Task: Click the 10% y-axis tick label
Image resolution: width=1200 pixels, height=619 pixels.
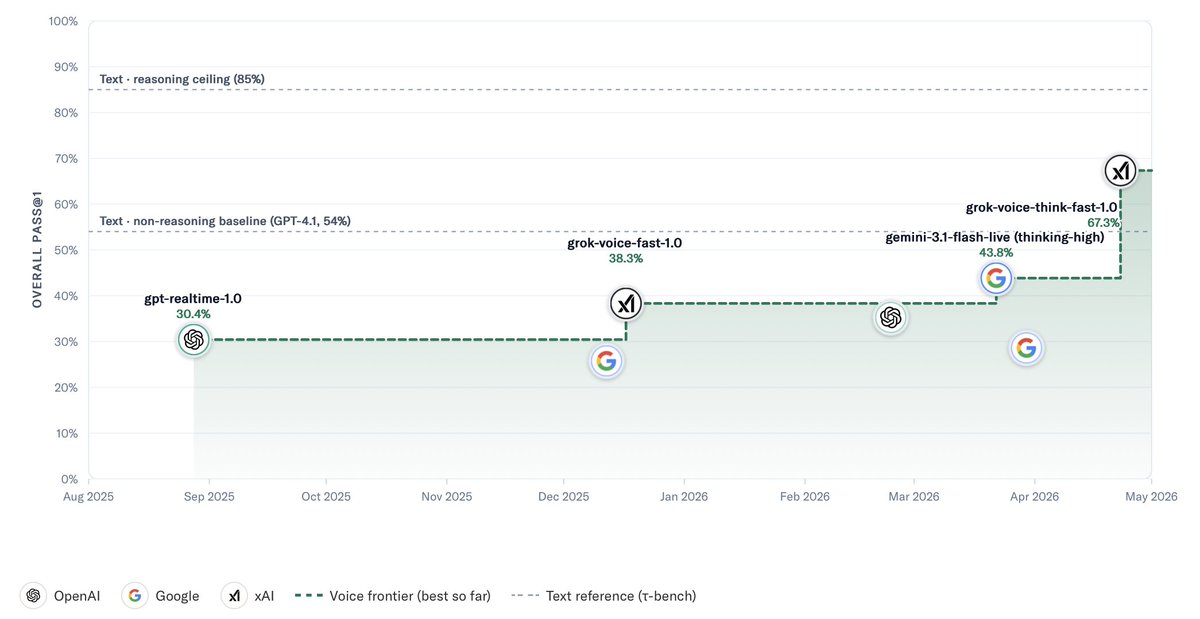Action: pyautogui.click(x=66, y=434)
